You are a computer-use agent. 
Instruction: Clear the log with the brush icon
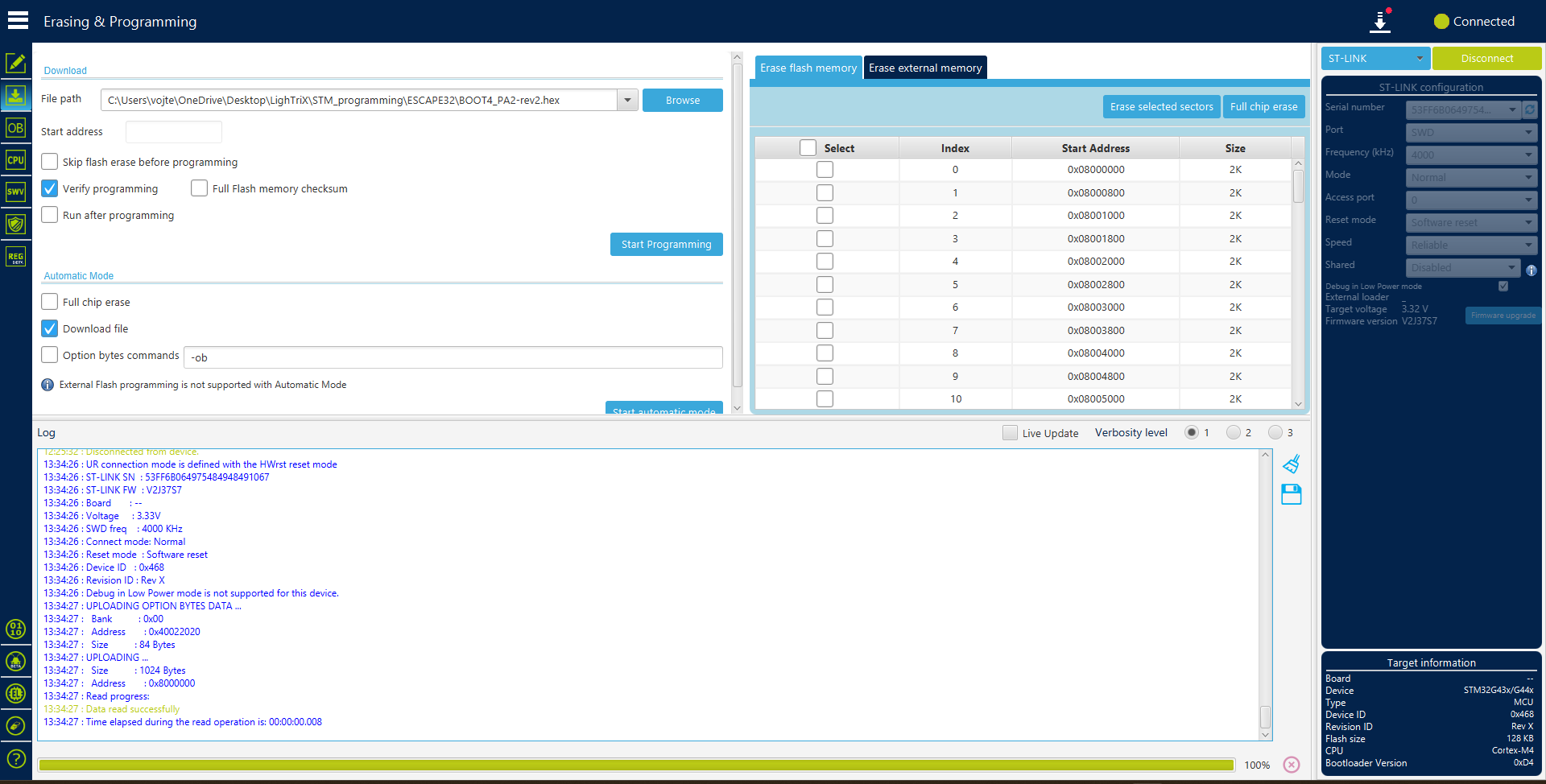1292,464
